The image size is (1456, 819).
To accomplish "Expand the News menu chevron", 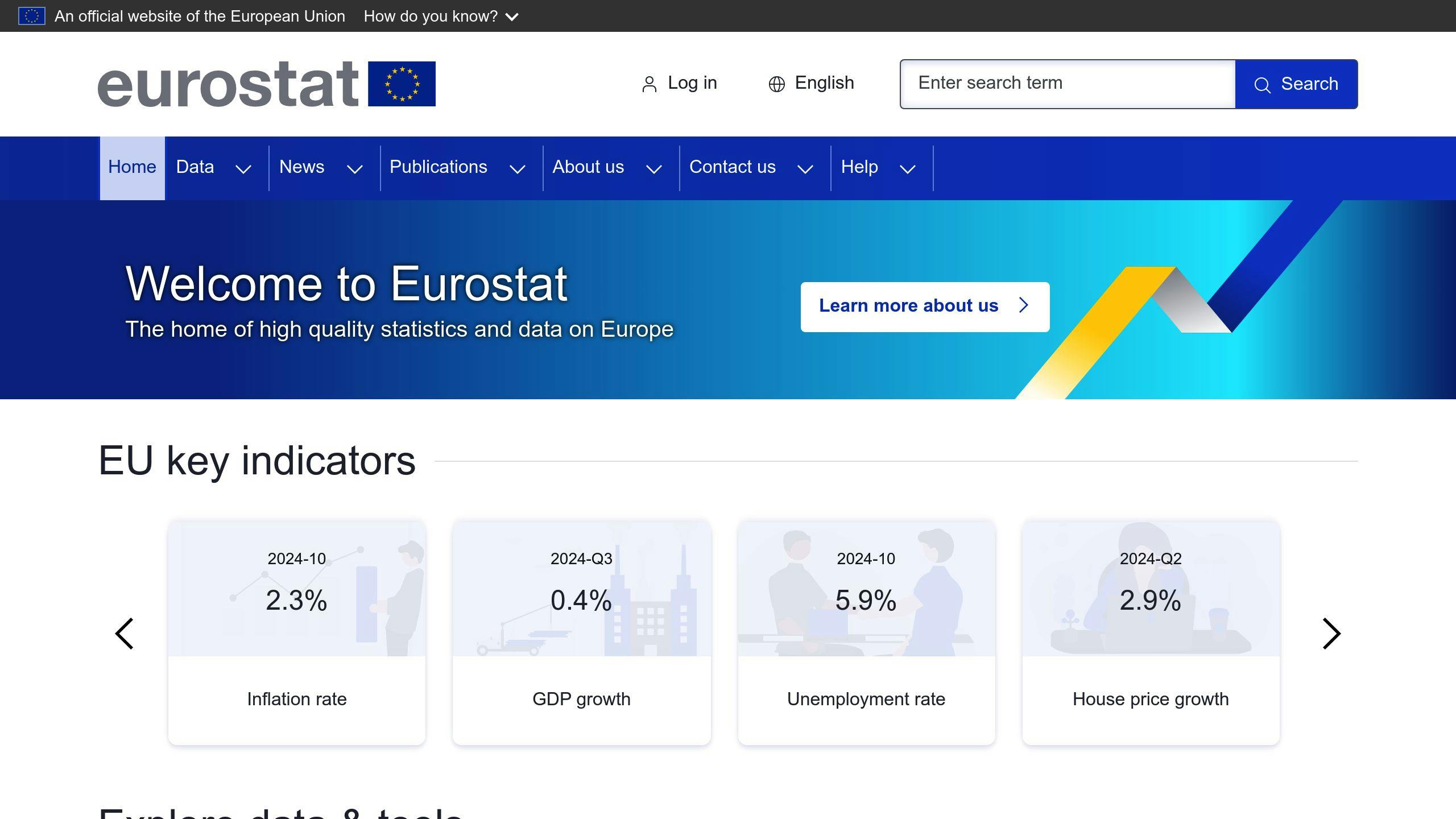I will coord(355,169).
